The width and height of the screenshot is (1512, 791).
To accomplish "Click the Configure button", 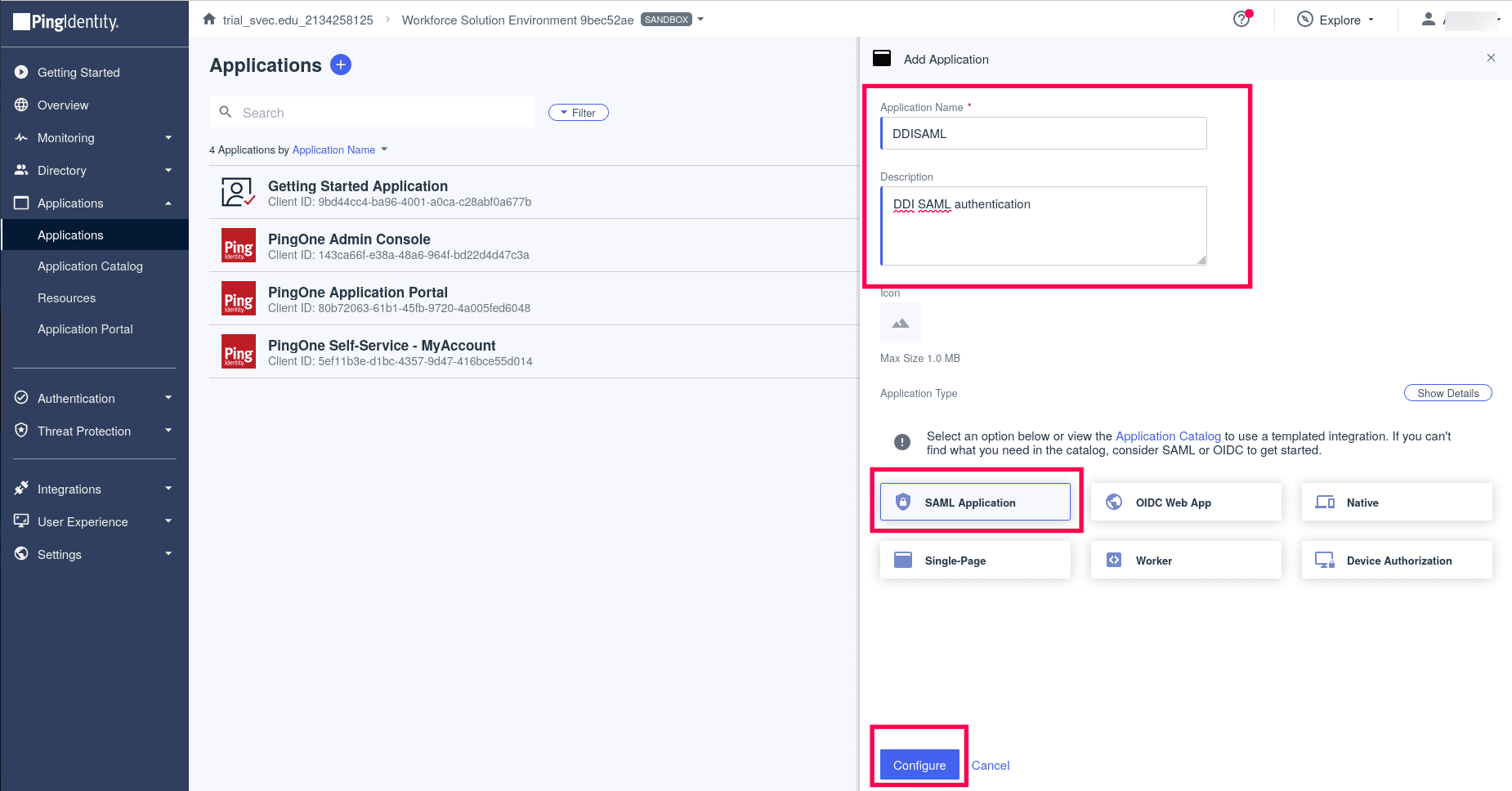I will tap(919, 765).
